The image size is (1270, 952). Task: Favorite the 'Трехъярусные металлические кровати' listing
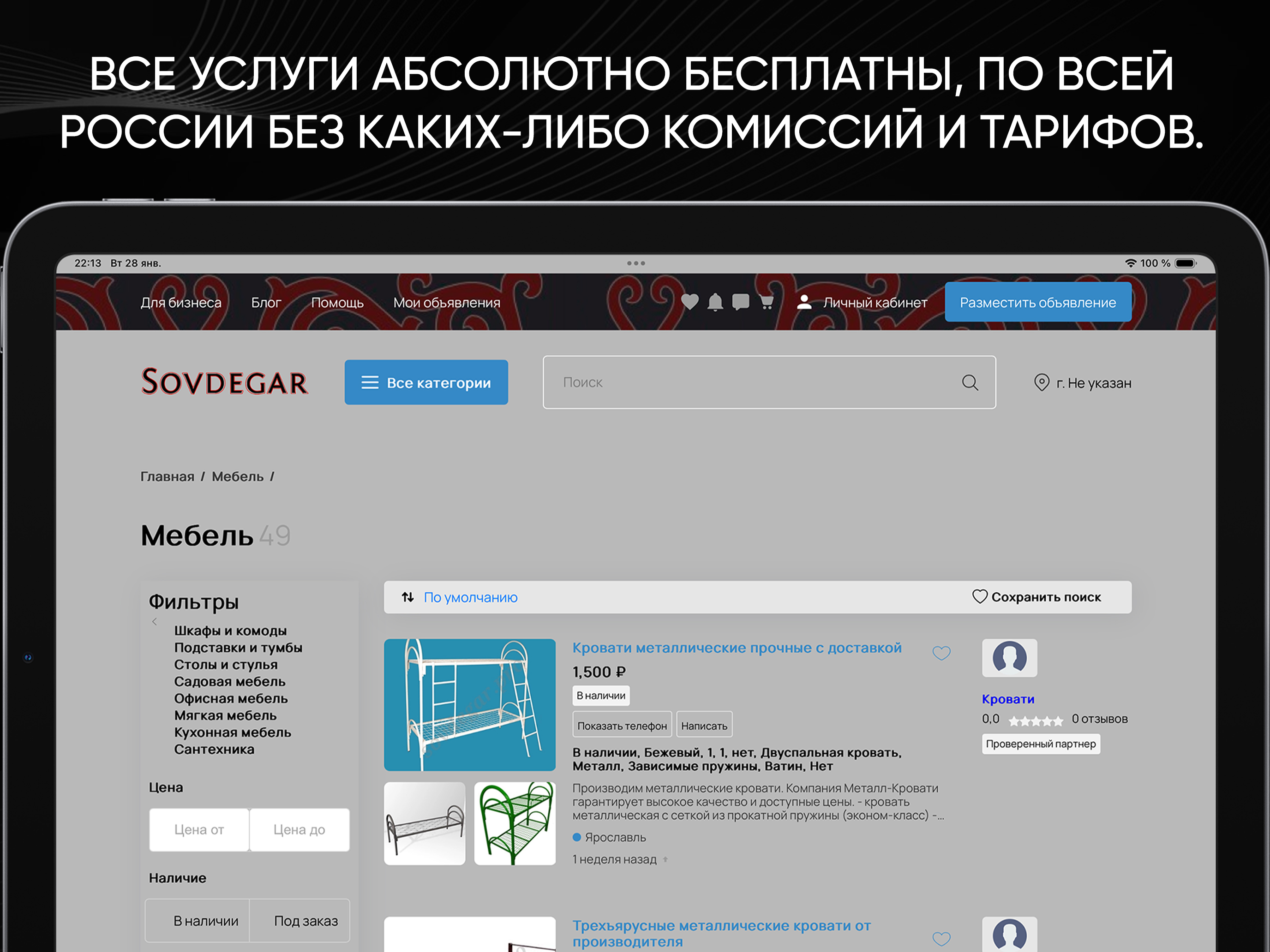[941, 939]
